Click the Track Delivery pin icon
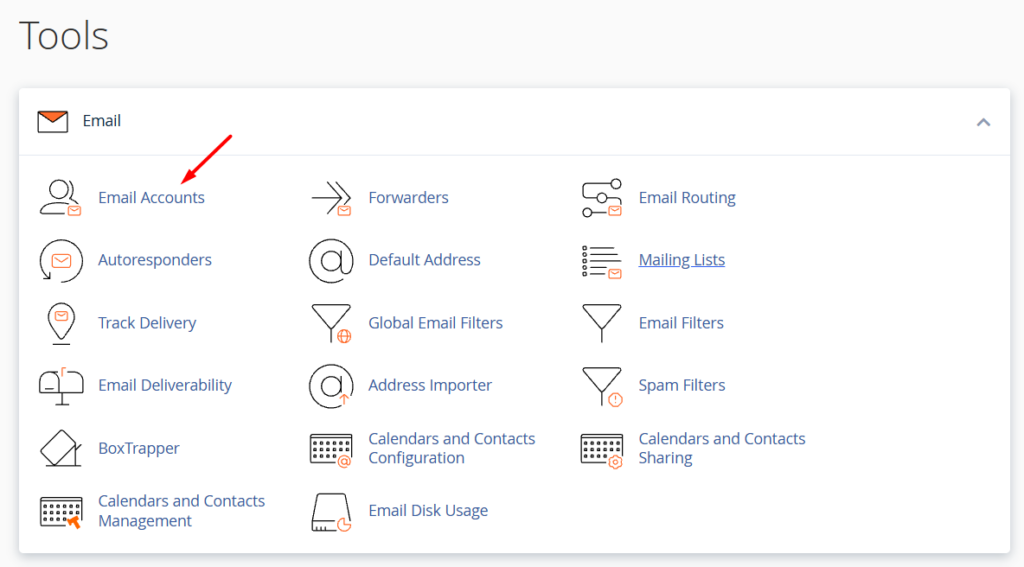 coord(61,323)
